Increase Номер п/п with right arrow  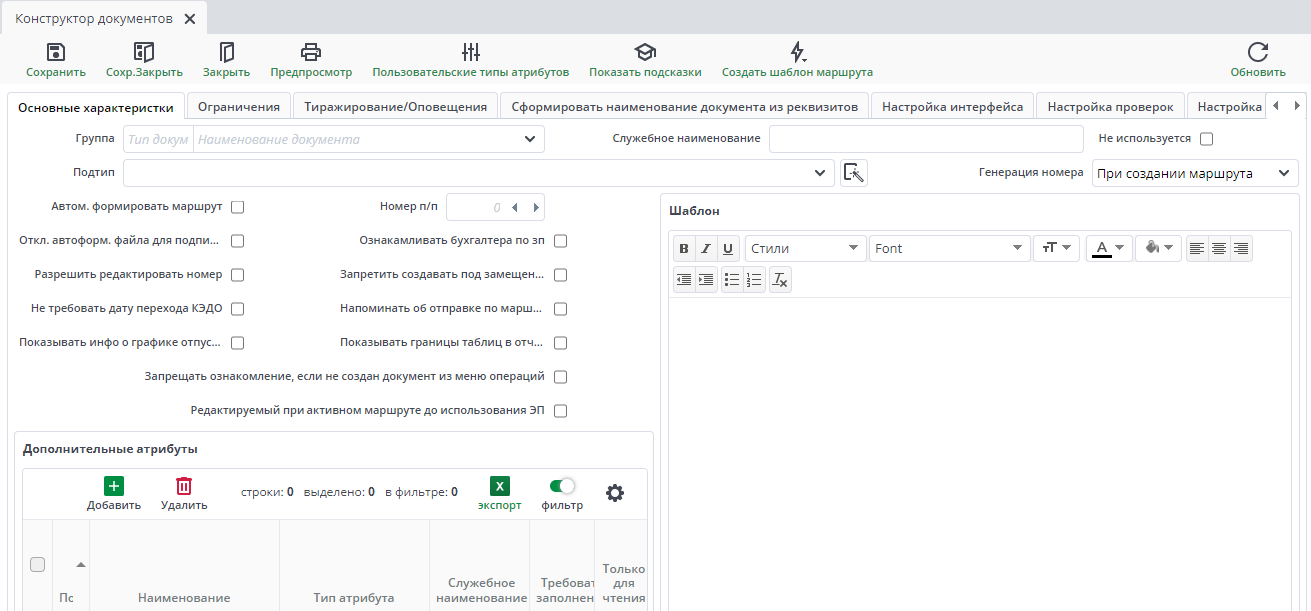tap(536, 208)
